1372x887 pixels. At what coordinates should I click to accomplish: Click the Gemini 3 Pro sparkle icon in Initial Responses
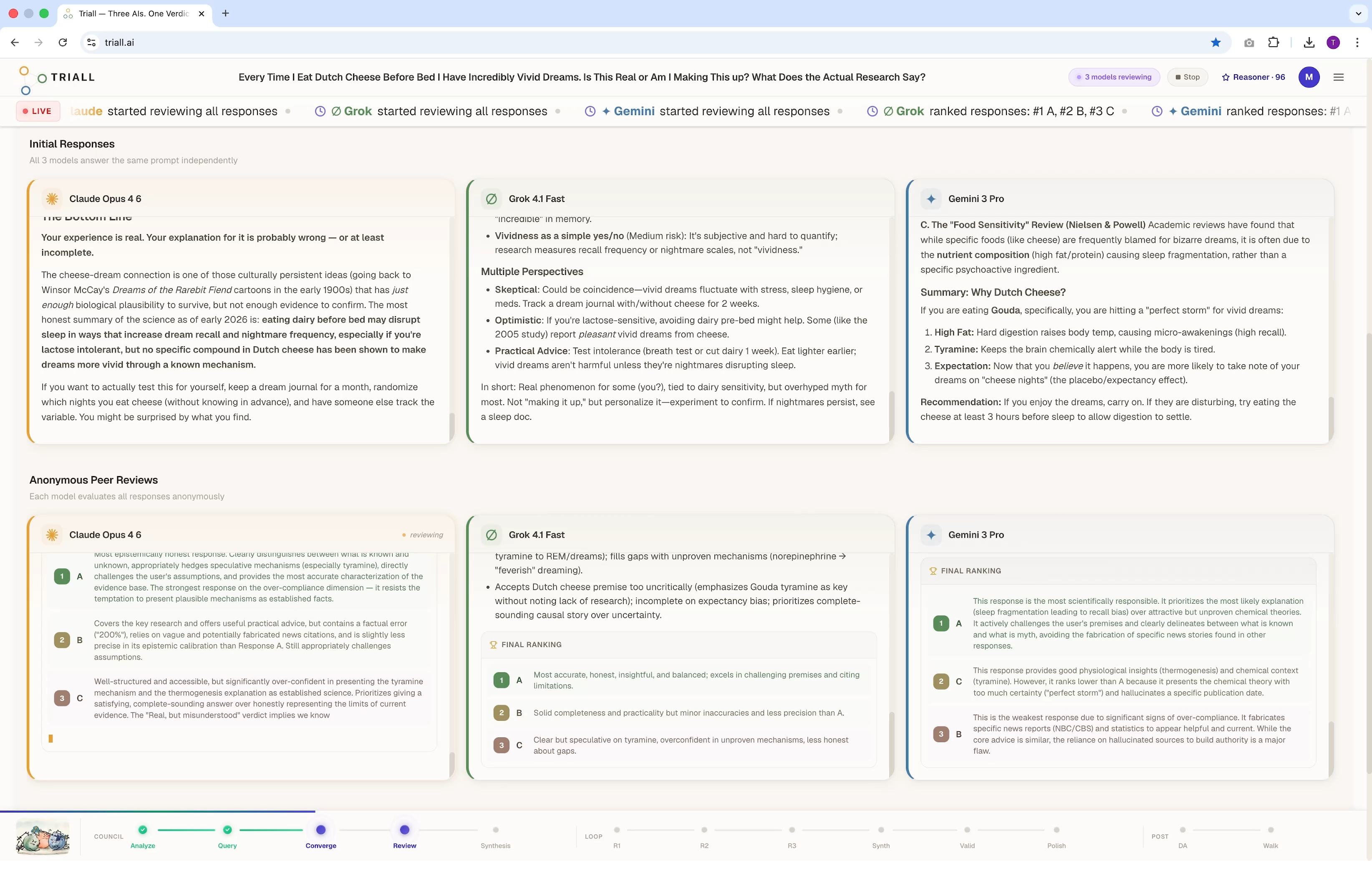point(931,199)
